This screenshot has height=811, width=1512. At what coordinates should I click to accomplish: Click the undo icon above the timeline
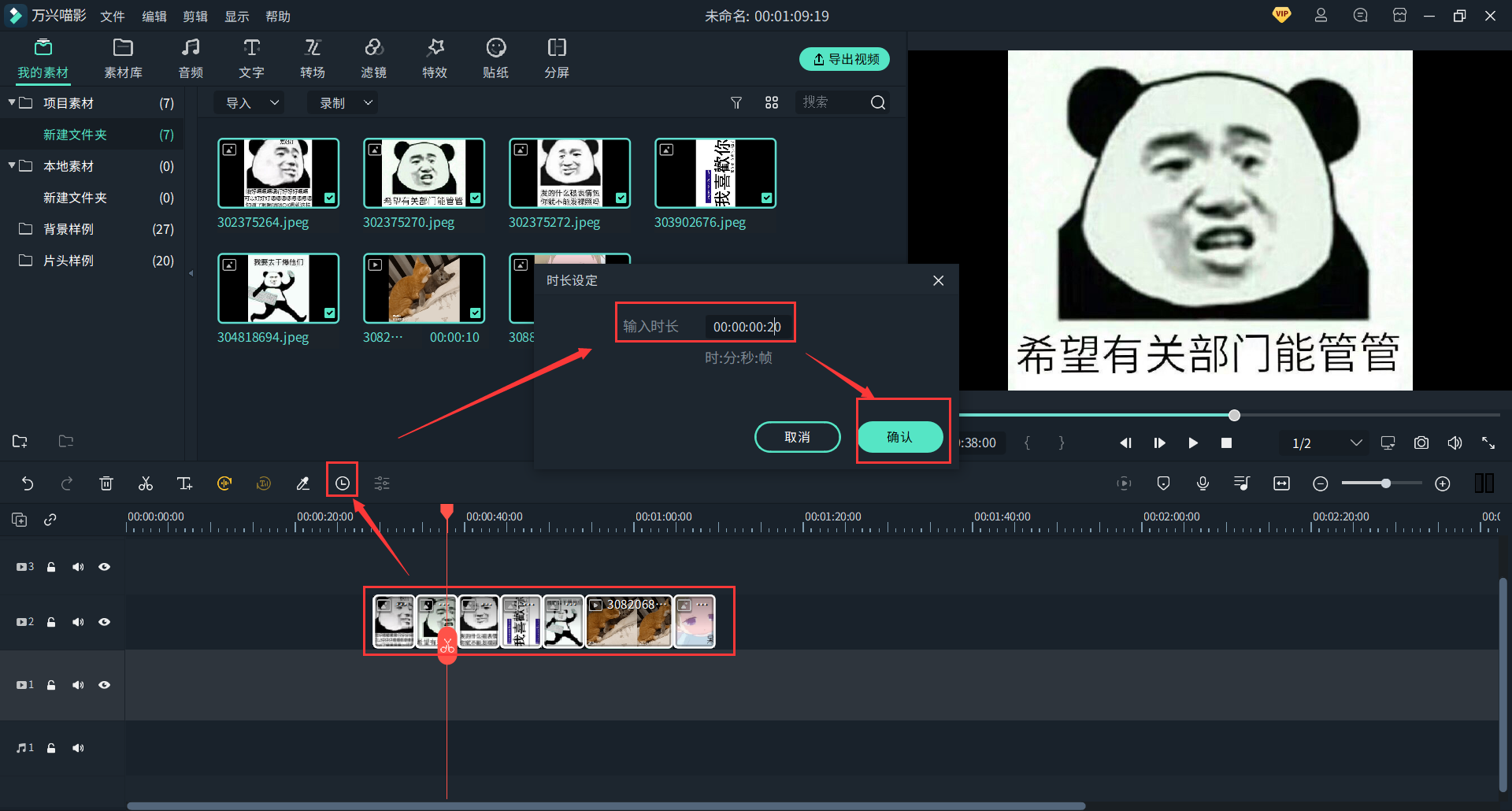(x=28, y=483)
